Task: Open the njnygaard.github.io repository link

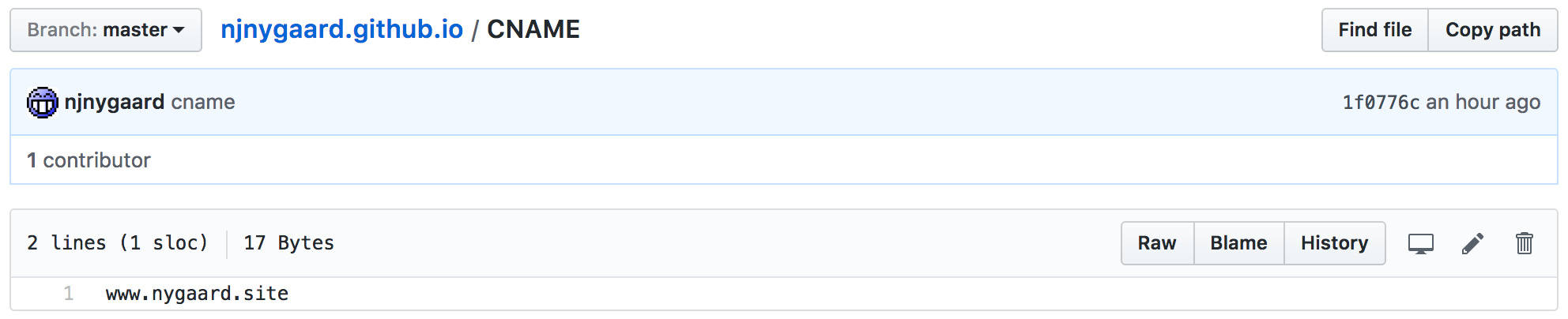Action: click(x=341, y=29)
